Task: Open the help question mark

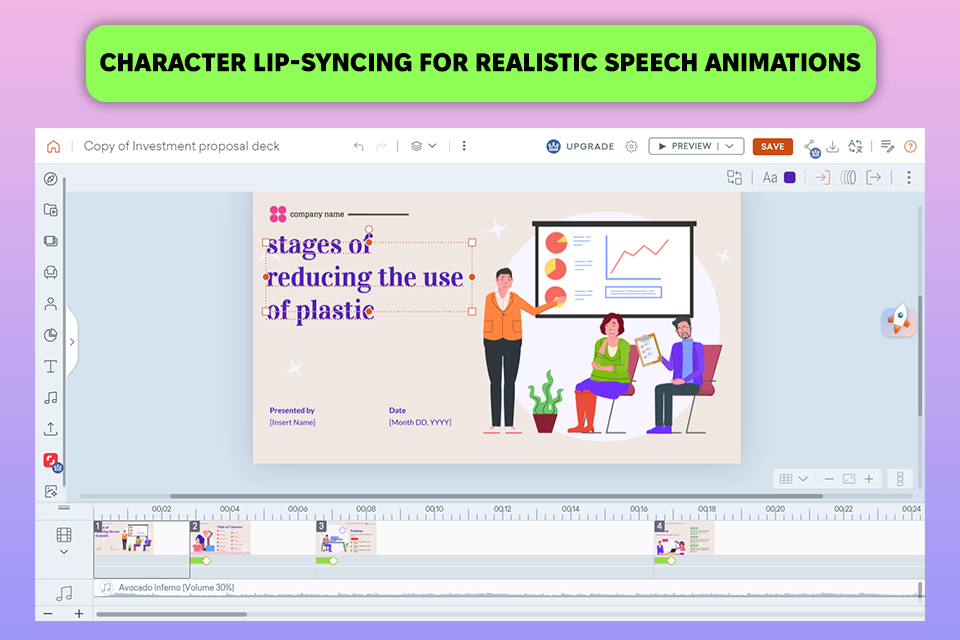Action: coord(910,146)
